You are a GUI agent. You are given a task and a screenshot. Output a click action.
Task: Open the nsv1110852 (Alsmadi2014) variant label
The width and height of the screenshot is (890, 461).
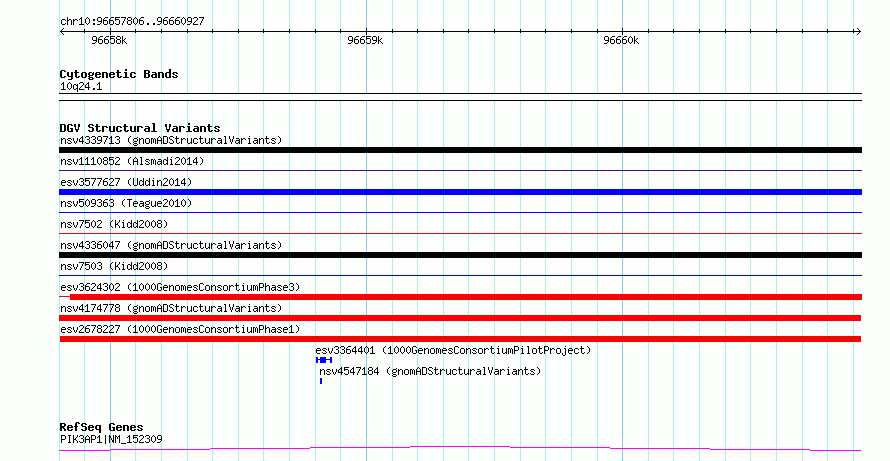132,161
